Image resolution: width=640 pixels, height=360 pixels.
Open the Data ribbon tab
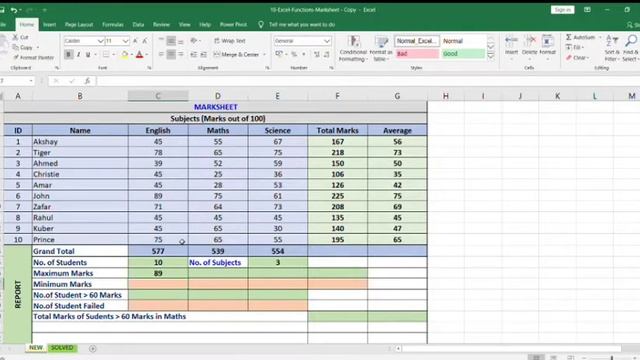[x=138, y=24]
